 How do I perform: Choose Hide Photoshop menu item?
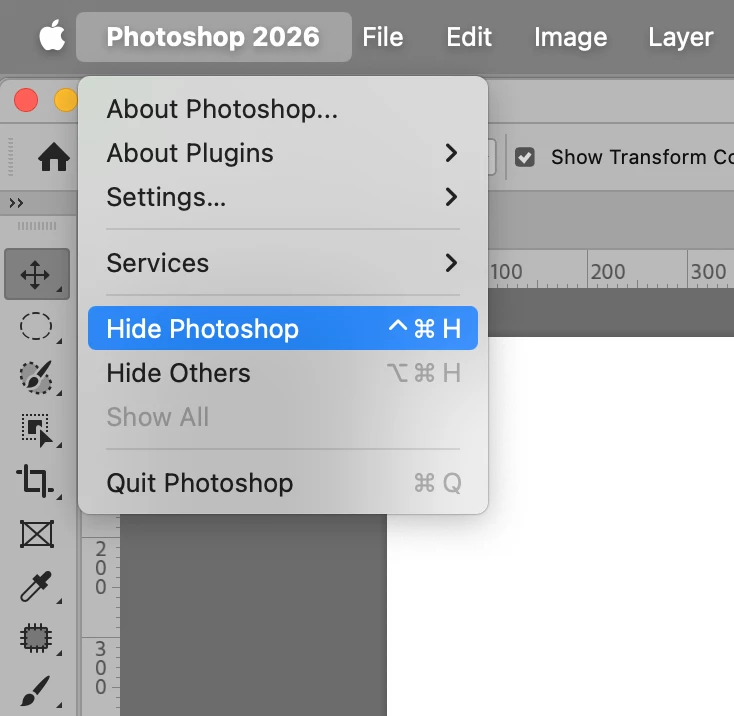click(283, 328)
